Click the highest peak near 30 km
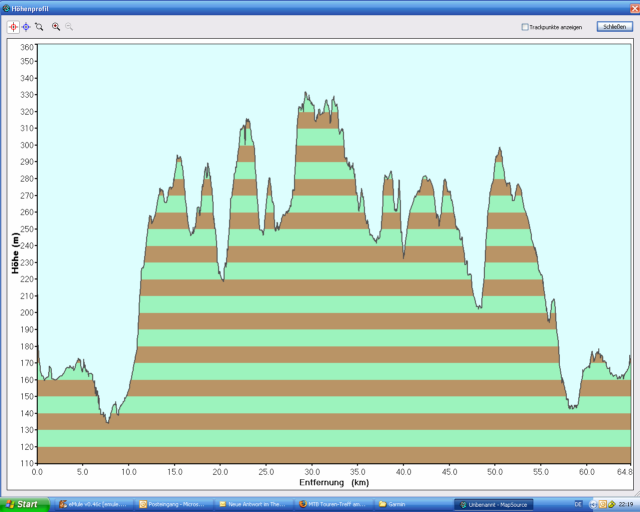The width and height of the screenshot is (640, 512). [x=307, y=93]
